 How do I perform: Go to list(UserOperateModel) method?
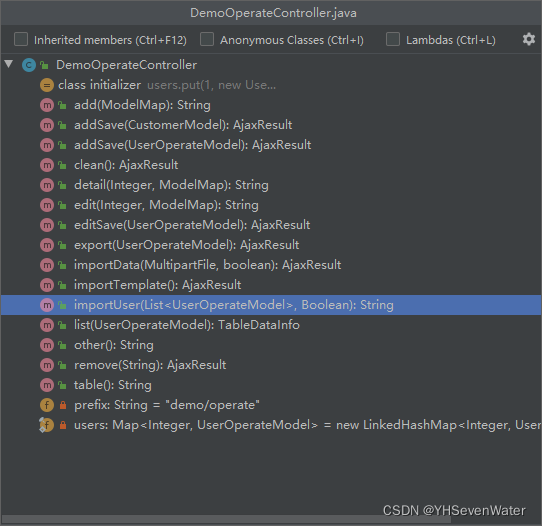[187, 325]
